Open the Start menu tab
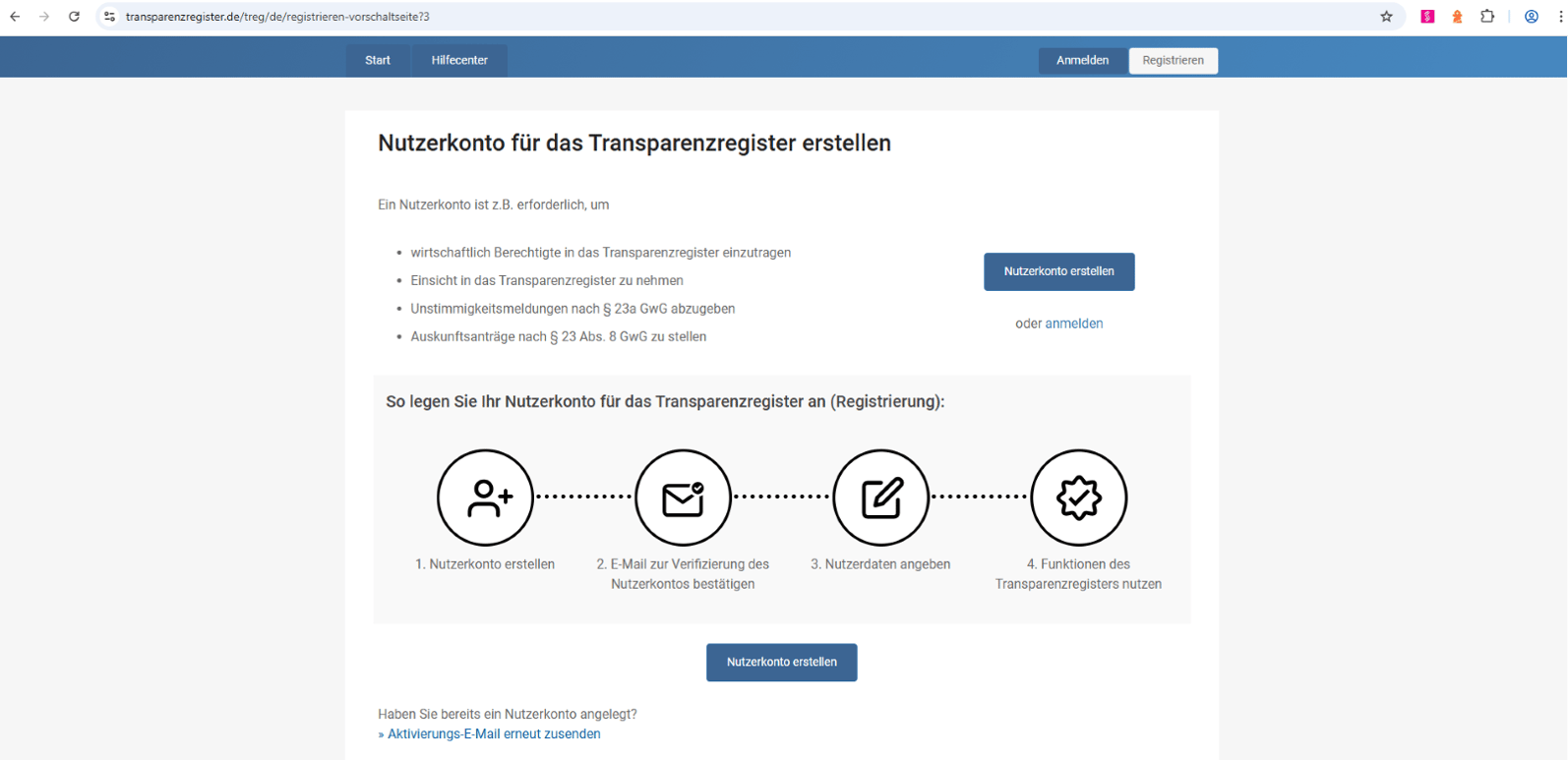The image size is (1568, 760). coord(378,60)
